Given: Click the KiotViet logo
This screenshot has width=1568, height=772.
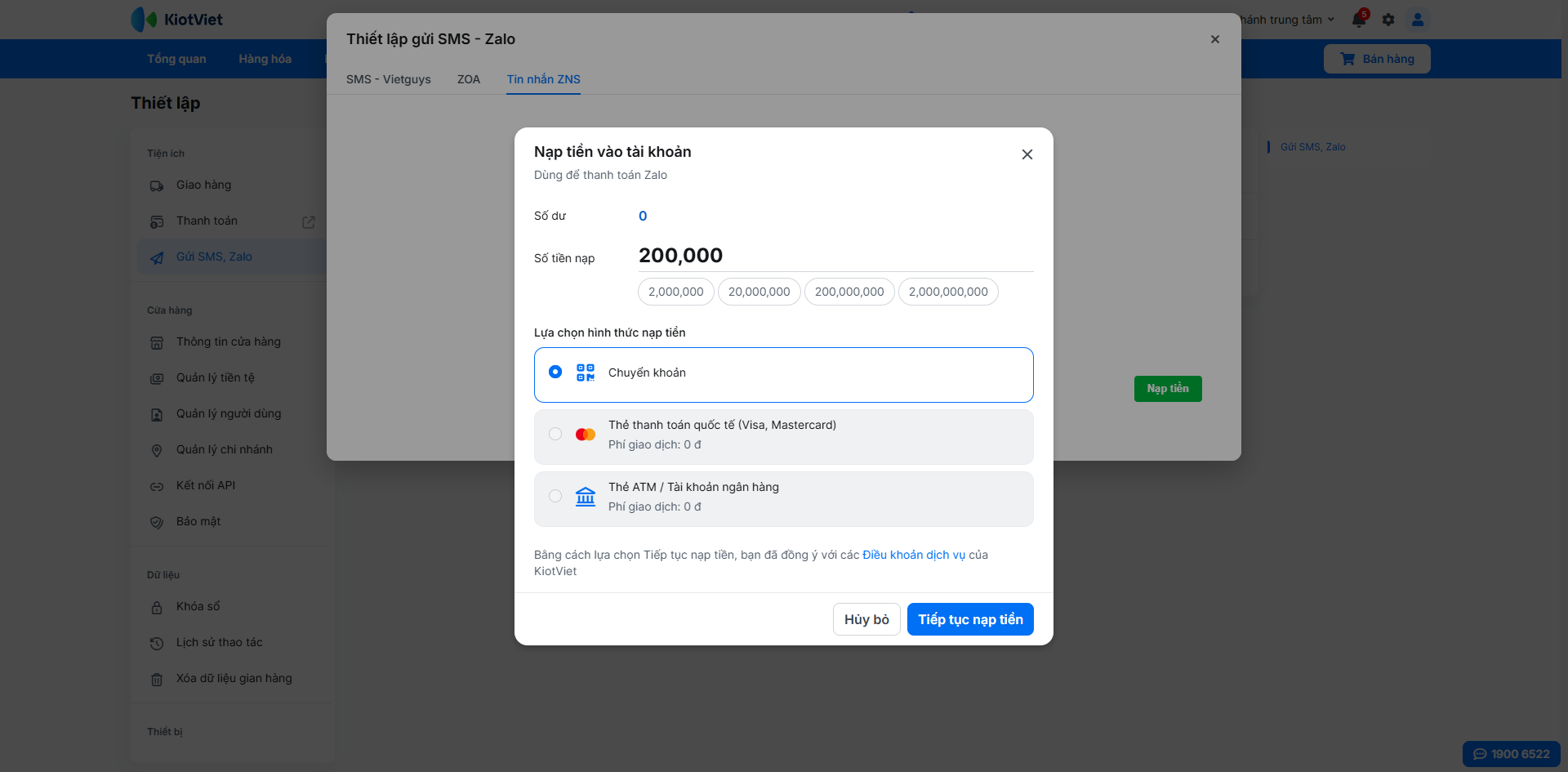Looking at the screenshot, I should (177, 20).
